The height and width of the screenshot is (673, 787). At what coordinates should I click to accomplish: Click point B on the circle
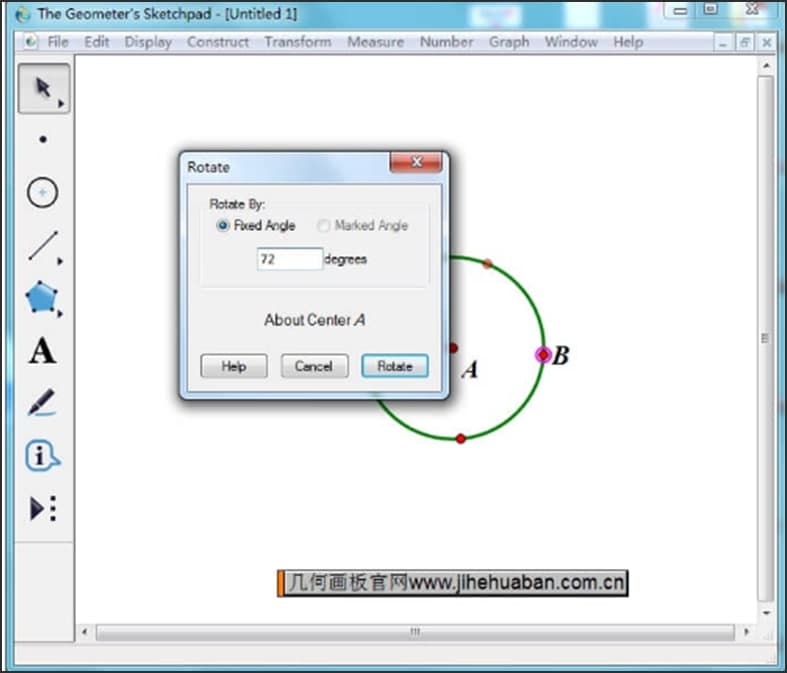pos(543,355)
